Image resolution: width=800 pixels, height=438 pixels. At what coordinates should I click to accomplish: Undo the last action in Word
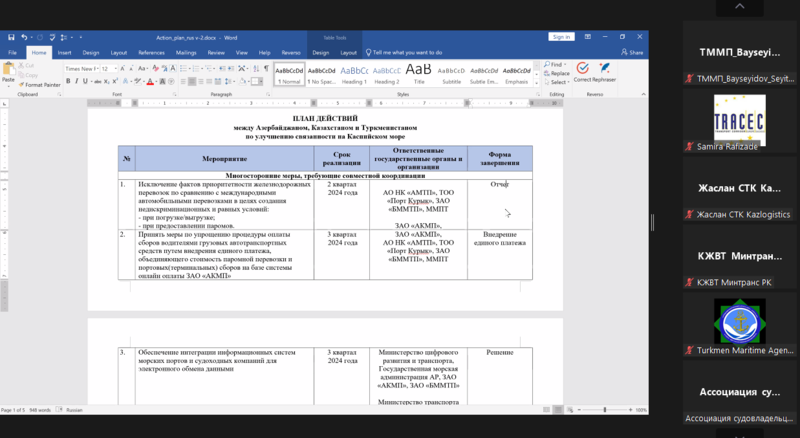[x=23, y=37]
